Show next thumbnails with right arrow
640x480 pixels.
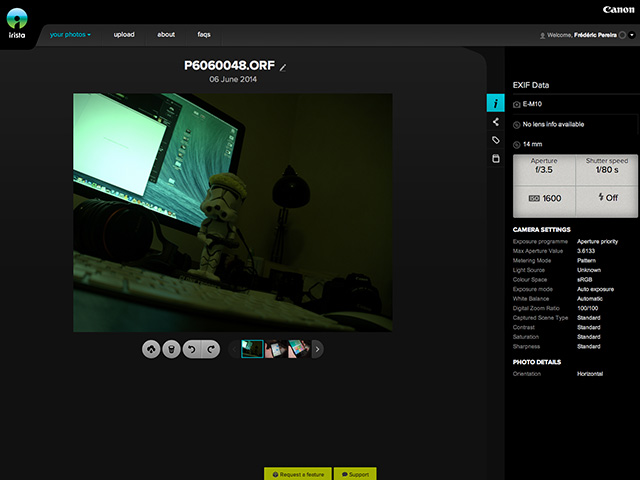point(318,349)
